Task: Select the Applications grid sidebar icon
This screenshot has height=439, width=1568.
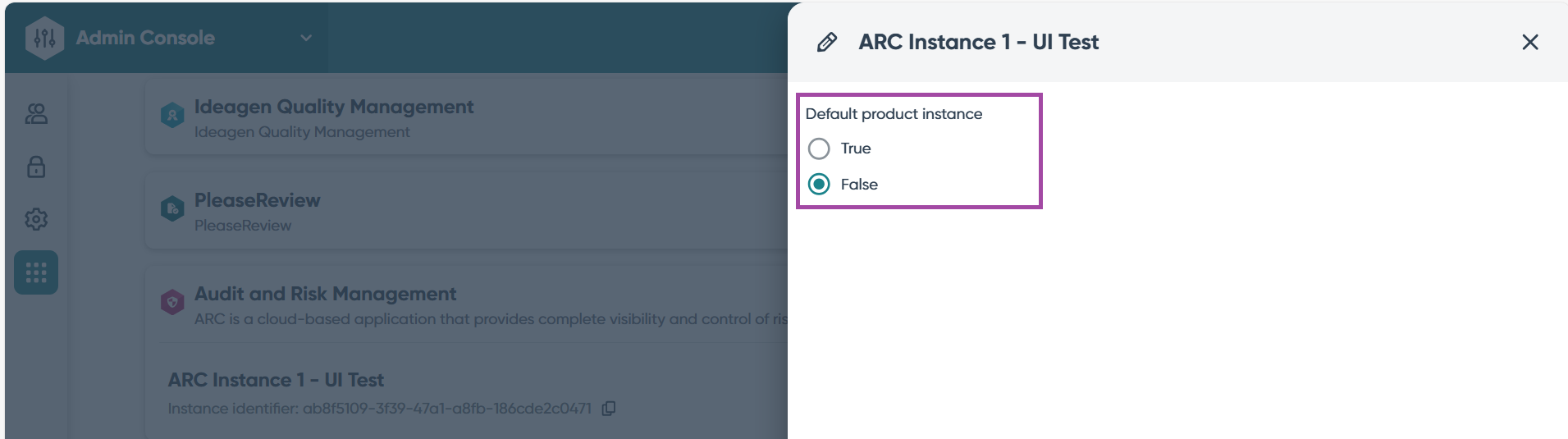Action: click(36, 272)
